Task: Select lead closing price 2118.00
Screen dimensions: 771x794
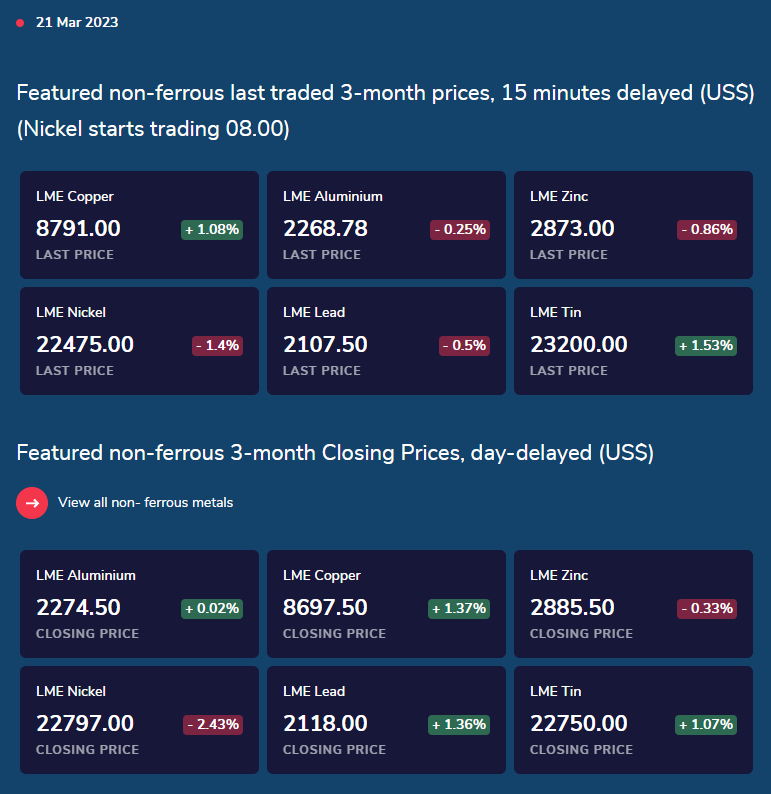Action: (x=326, y=723)
